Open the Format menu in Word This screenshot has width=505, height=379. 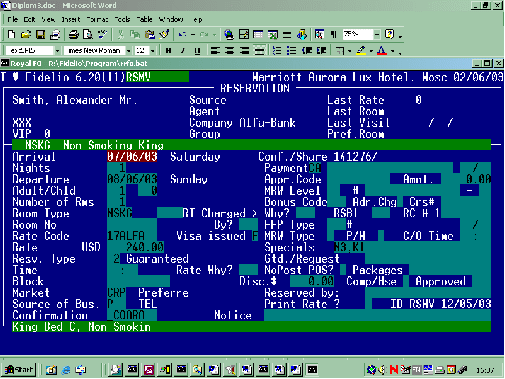(x=97, y=19)
